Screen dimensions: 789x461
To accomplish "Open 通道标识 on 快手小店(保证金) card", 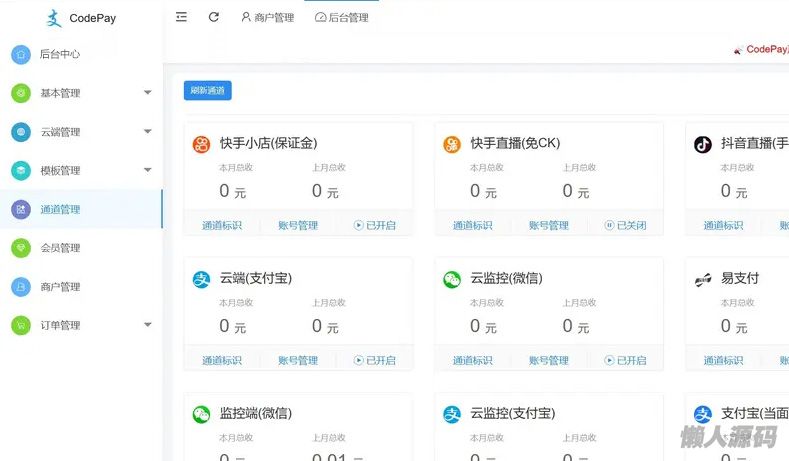I will pyautogui.click(x=222, y=225).
